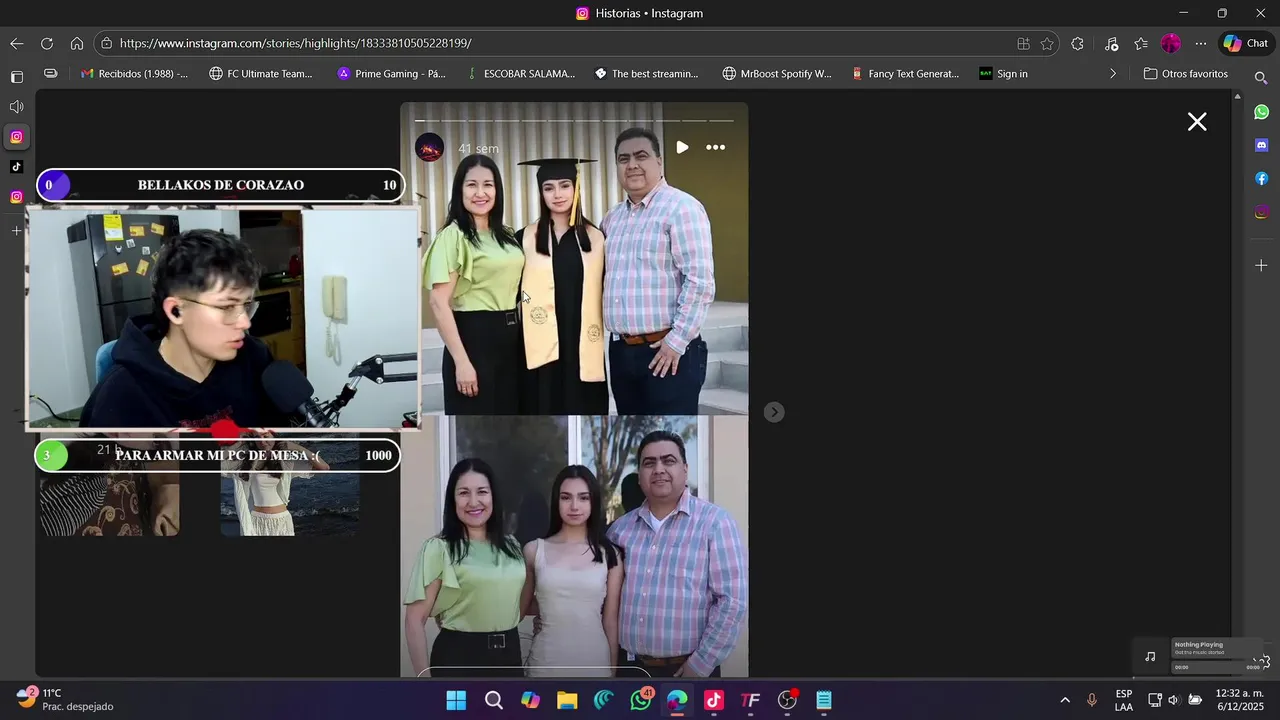Play the Instagram story
1280x720 pixels.
tap(682, 147)
